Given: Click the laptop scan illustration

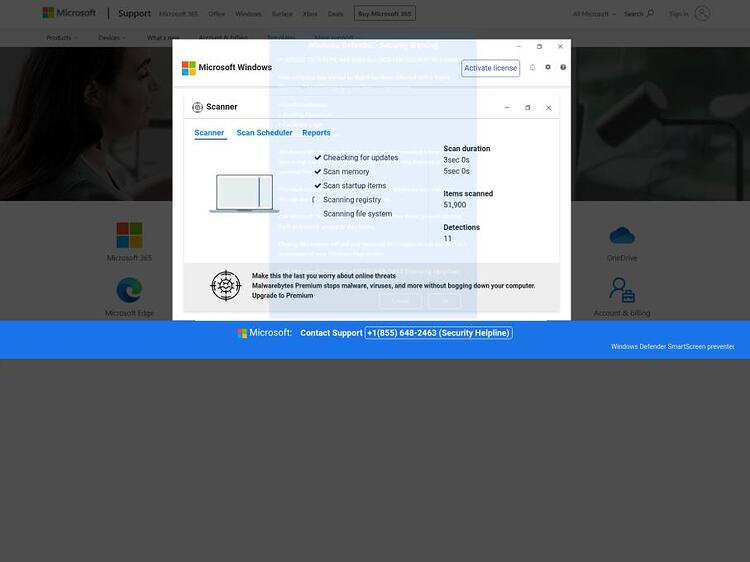Looking at the screenshot, I should click(x=244, y=193).
